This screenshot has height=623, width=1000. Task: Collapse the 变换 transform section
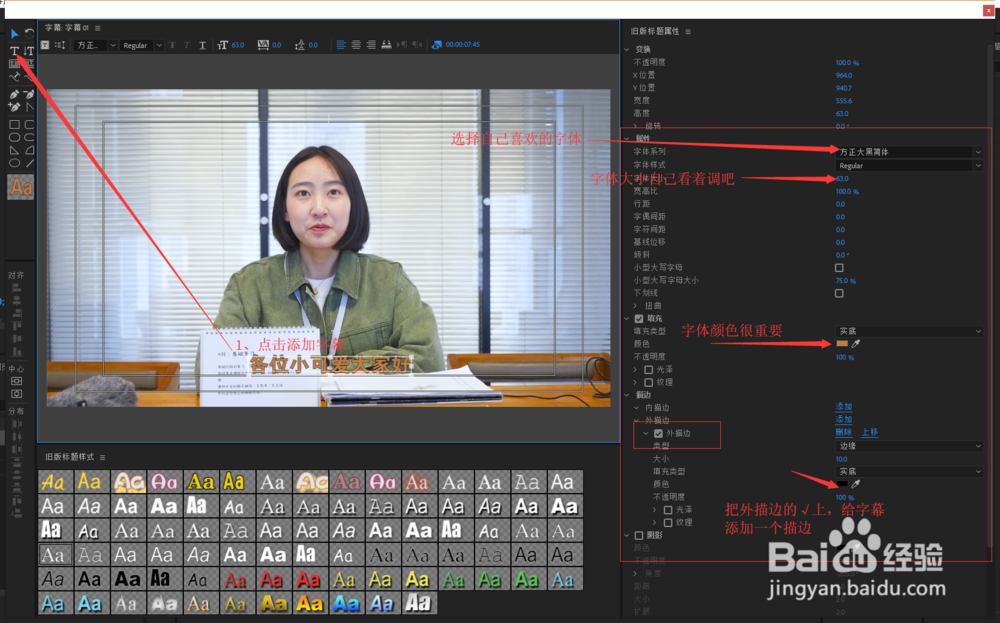[x=627, y=49]
